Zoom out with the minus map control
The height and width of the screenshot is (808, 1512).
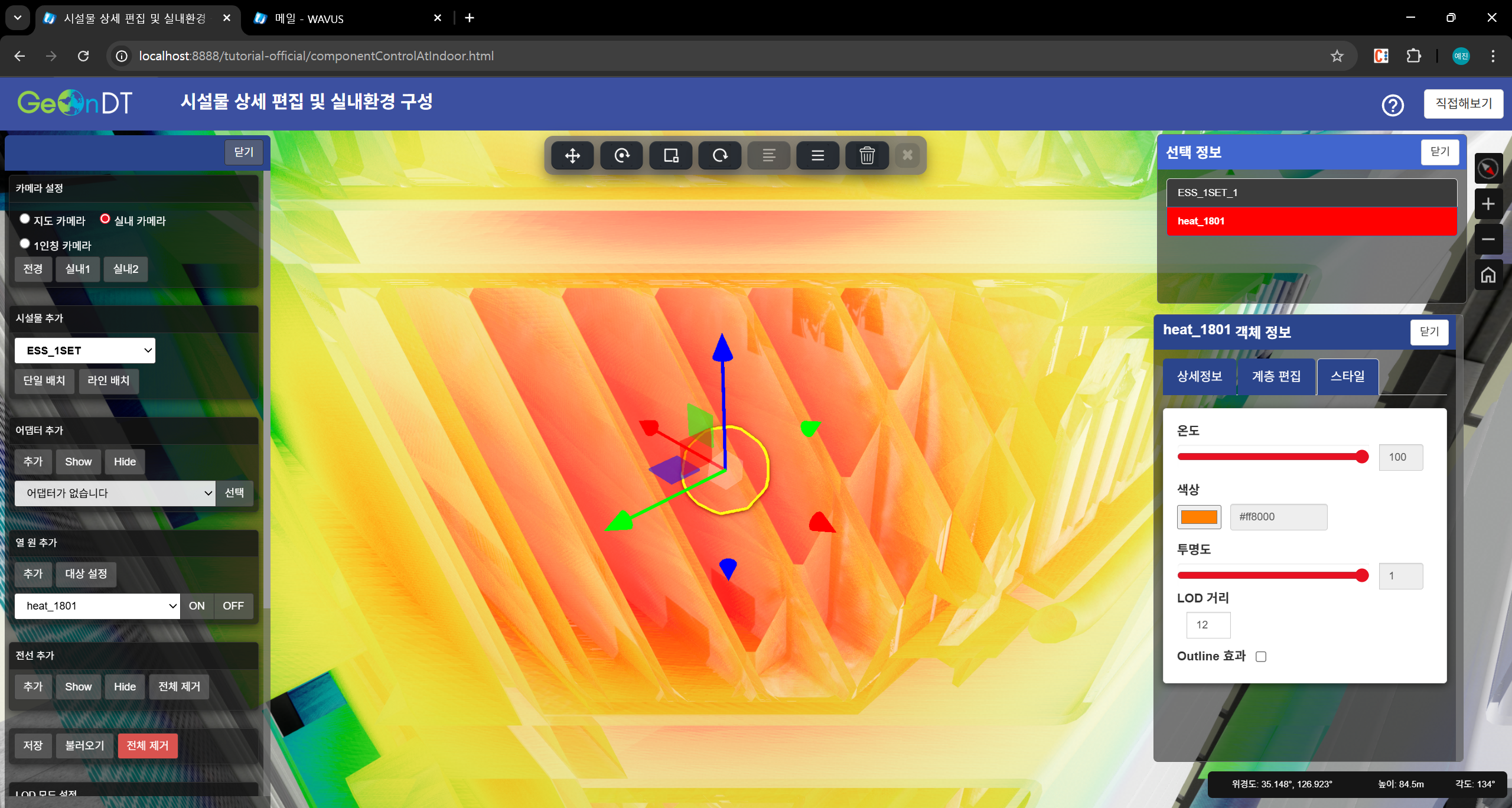(x=1488, y=239)
